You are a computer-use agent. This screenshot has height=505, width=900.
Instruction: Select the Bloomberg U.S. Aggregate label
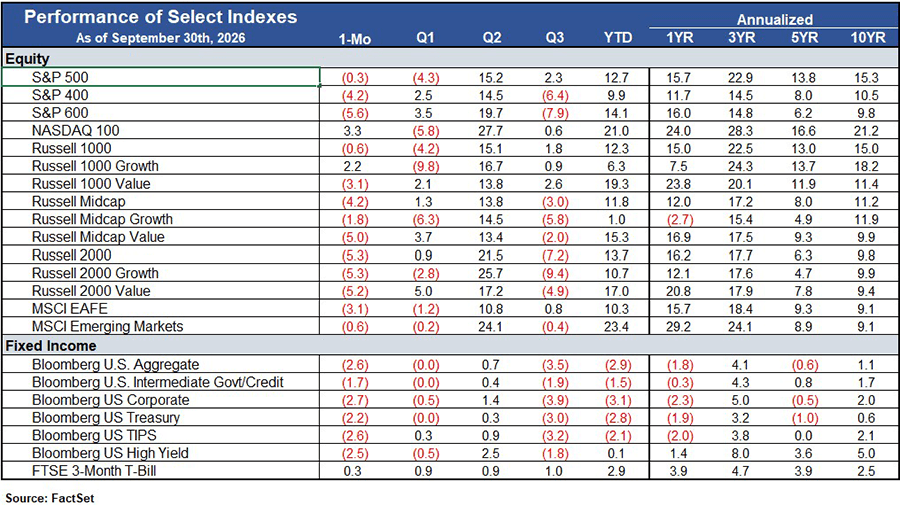[115, 365]
